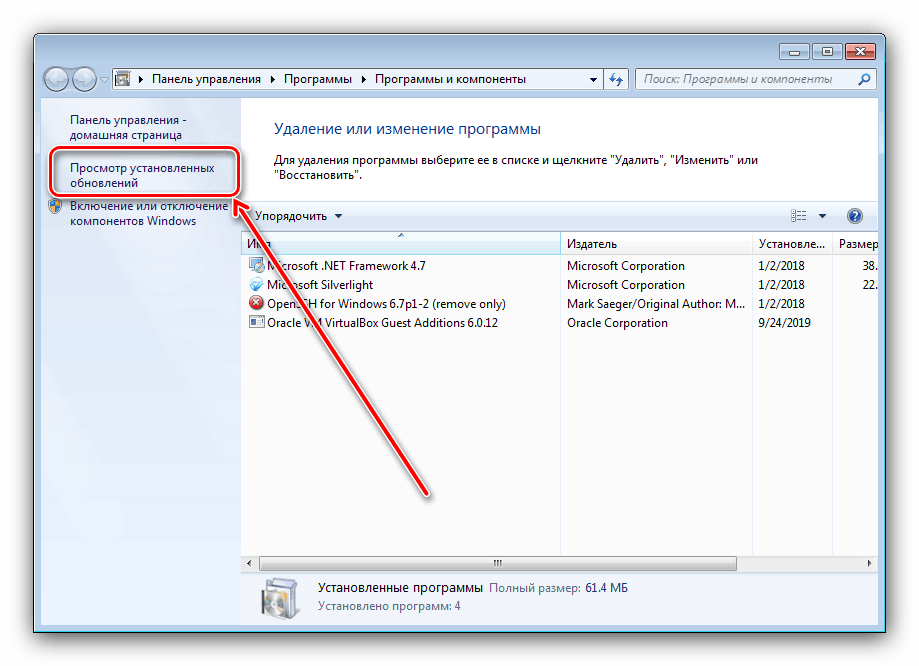Open address bar history dropdown
This screenshot has height=666, width=919.
pos(593,80)
